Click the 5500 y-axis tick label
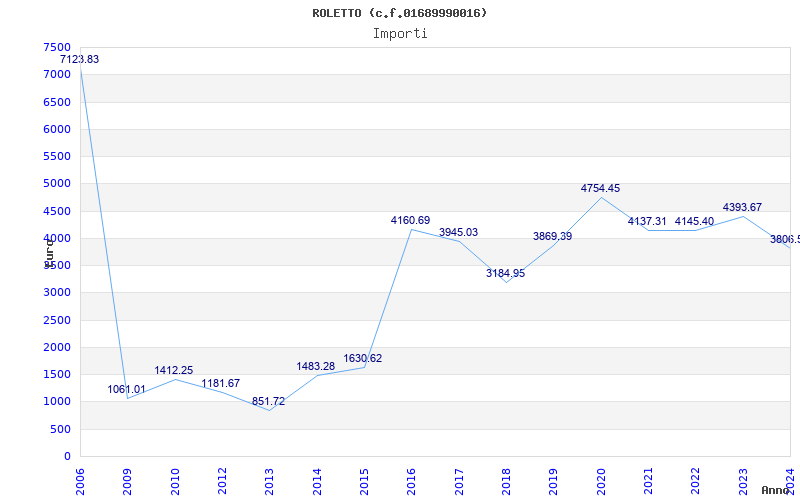The image size is (800, 500). point(57,156)
